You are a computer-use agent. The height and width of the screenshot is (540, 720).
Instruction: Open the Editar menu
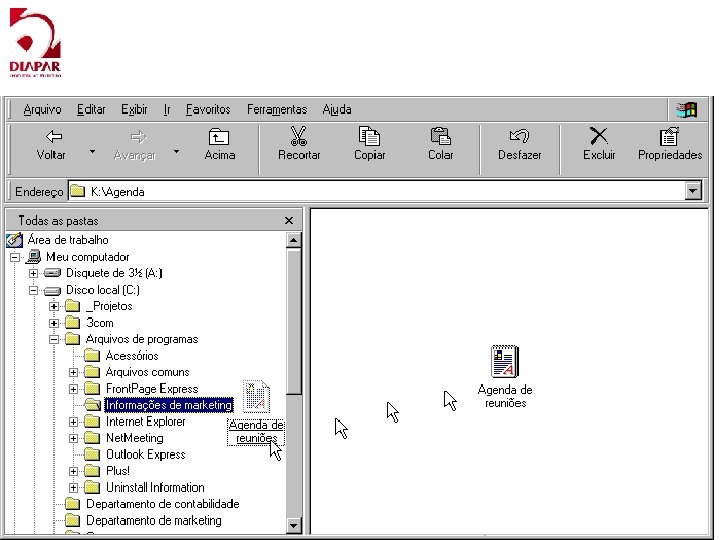[x=91, y=110]
